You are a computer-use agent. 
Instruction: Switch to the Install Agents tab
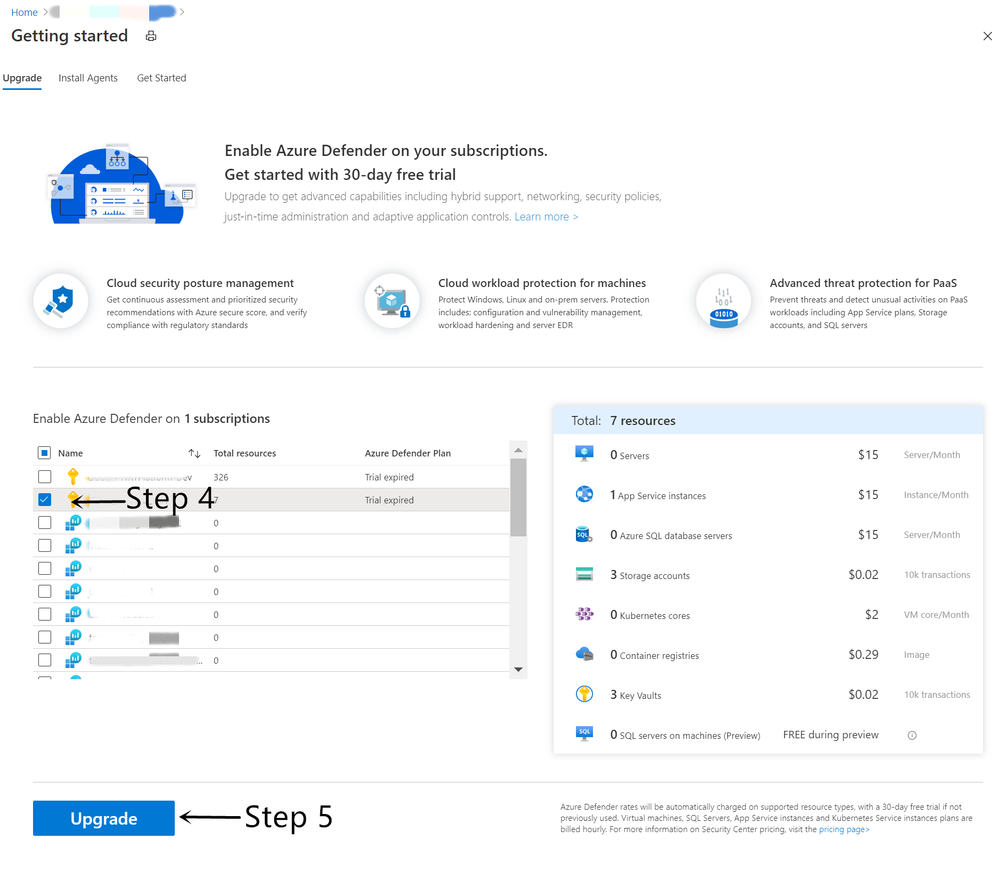pos(88,78)
